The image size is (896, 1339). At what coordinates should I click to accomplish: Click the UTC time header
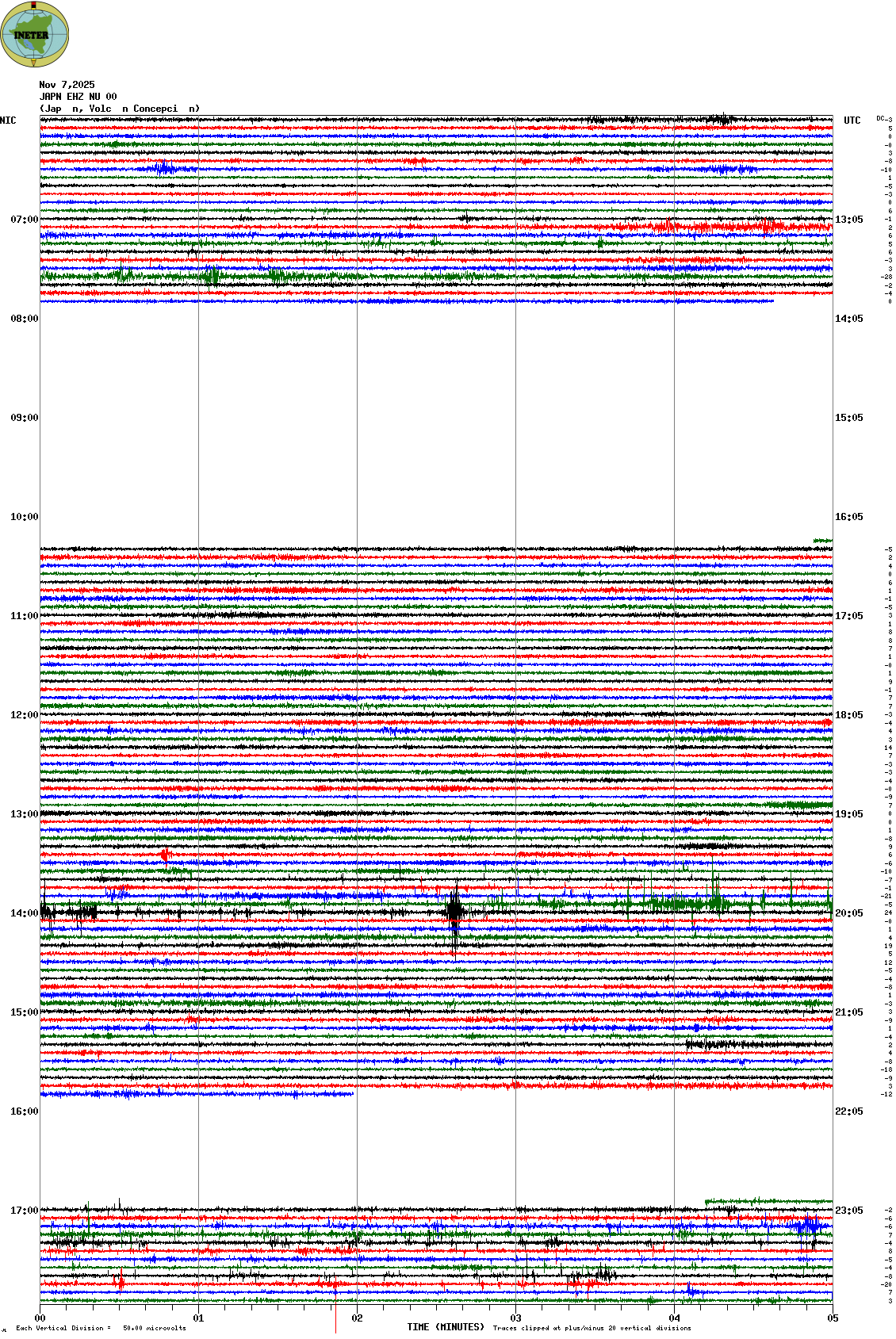coord(852,121)
